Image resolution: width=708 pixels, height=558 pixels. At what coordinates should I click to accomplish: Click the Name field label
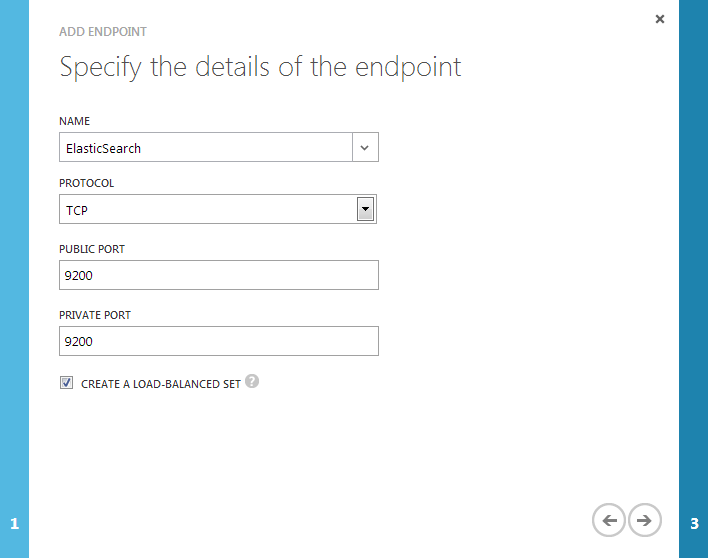[x=75, y=121]
